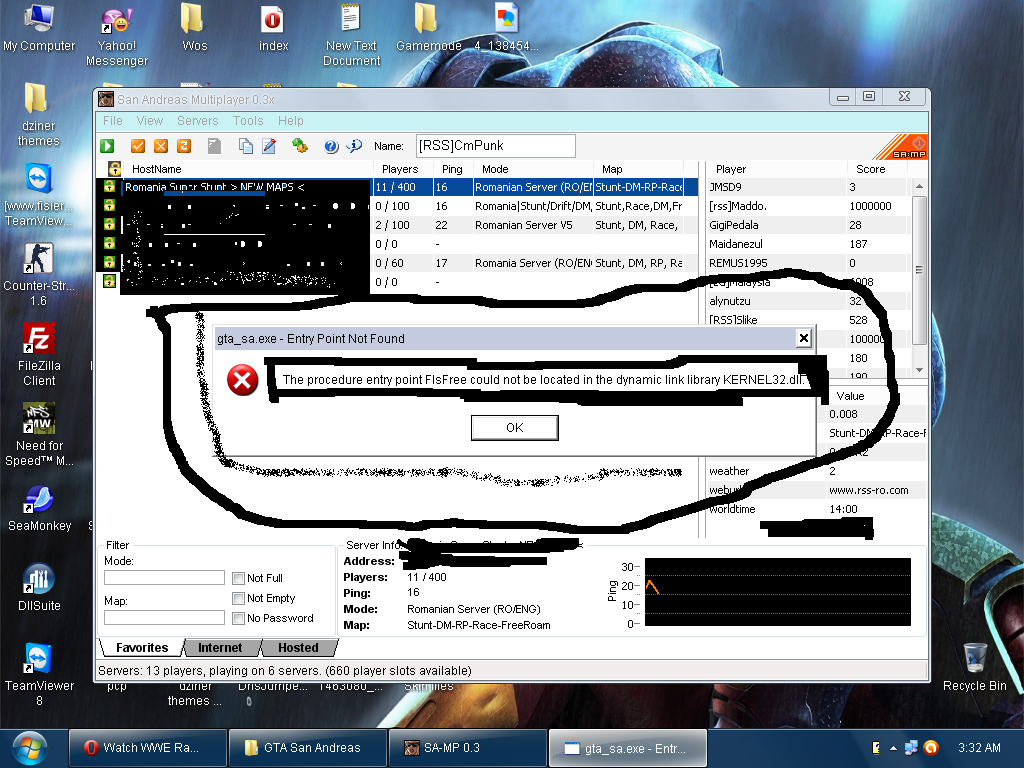Click the red error icon in dialog
The image size is (1024, 768).
[x=242, y=380]
